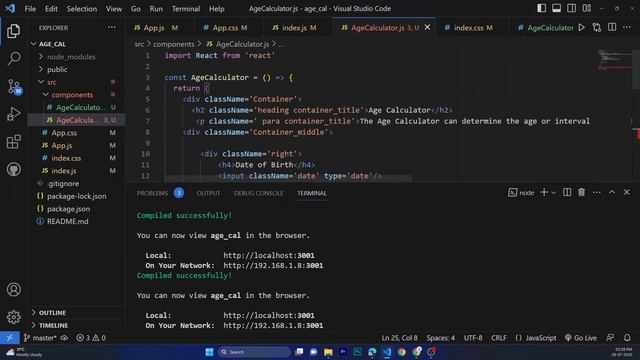Open Chrome from the taskbar
640x360 pixels.
(402, 352)
